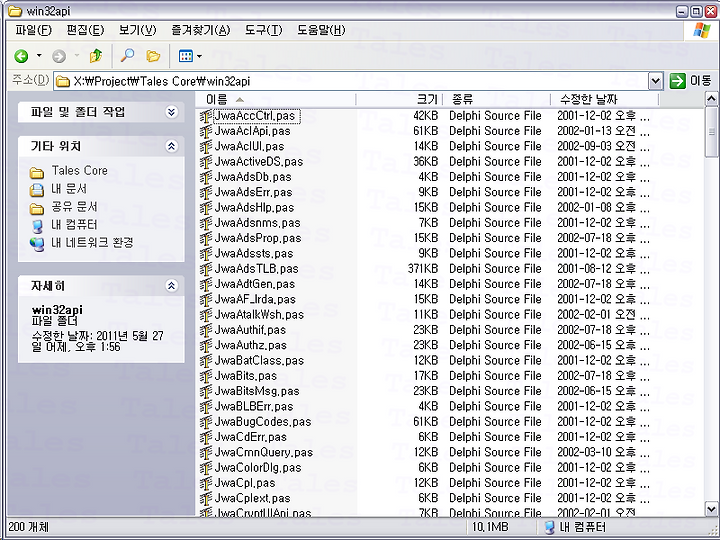Go up one folder level icon
This screenshot has height=540, width=720.
tap(96, 56)
